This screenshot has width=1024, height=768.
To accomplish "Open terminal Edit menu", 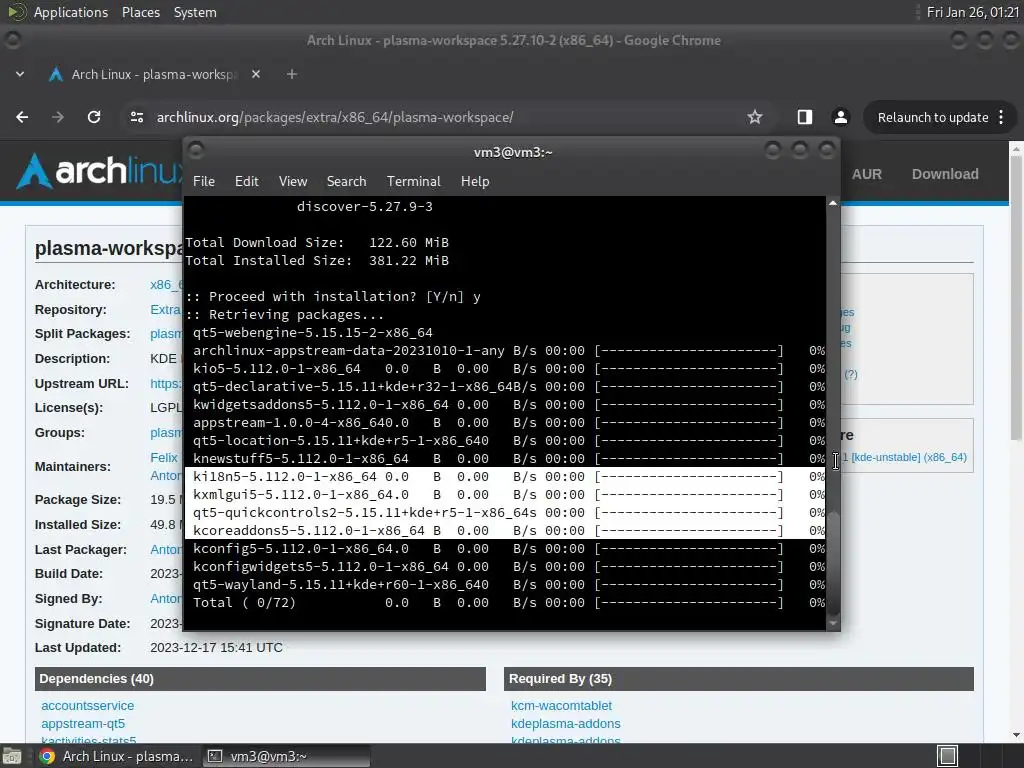I will [247, 181].
